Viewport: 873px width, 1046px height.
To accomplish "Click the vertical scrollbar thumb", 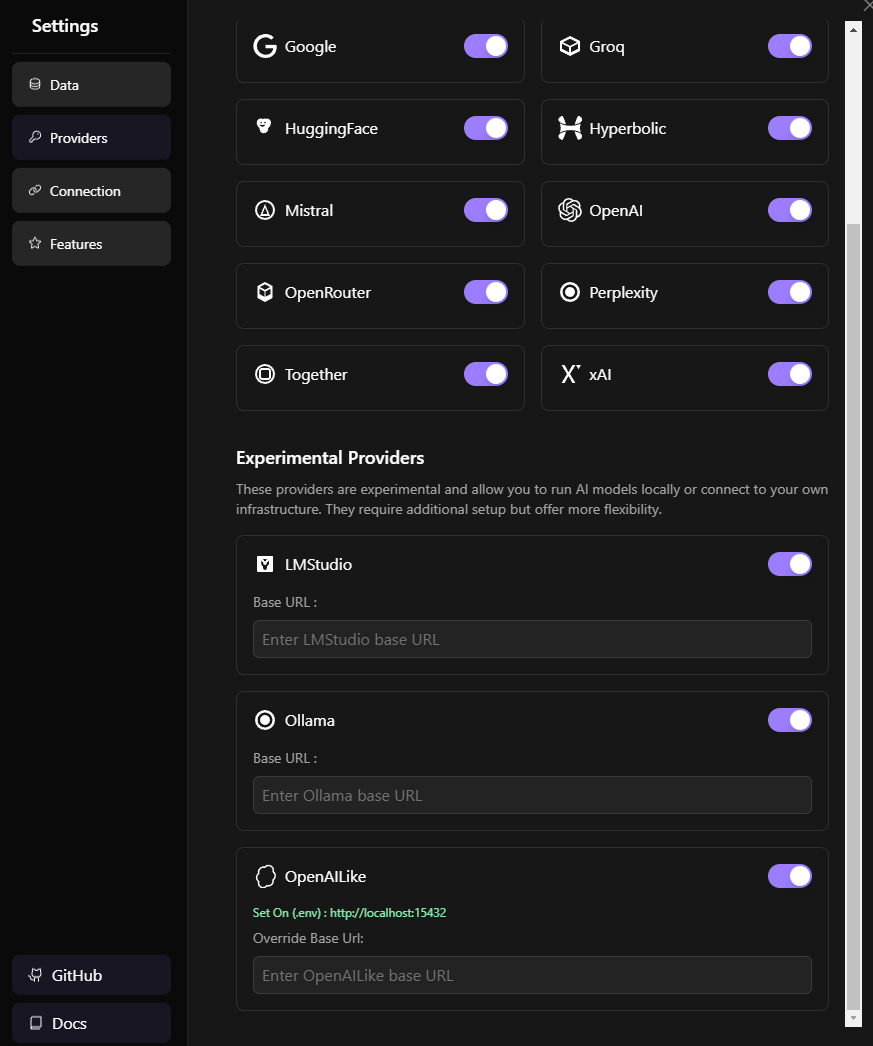I will pyautogui.click(x=853, y=617).
